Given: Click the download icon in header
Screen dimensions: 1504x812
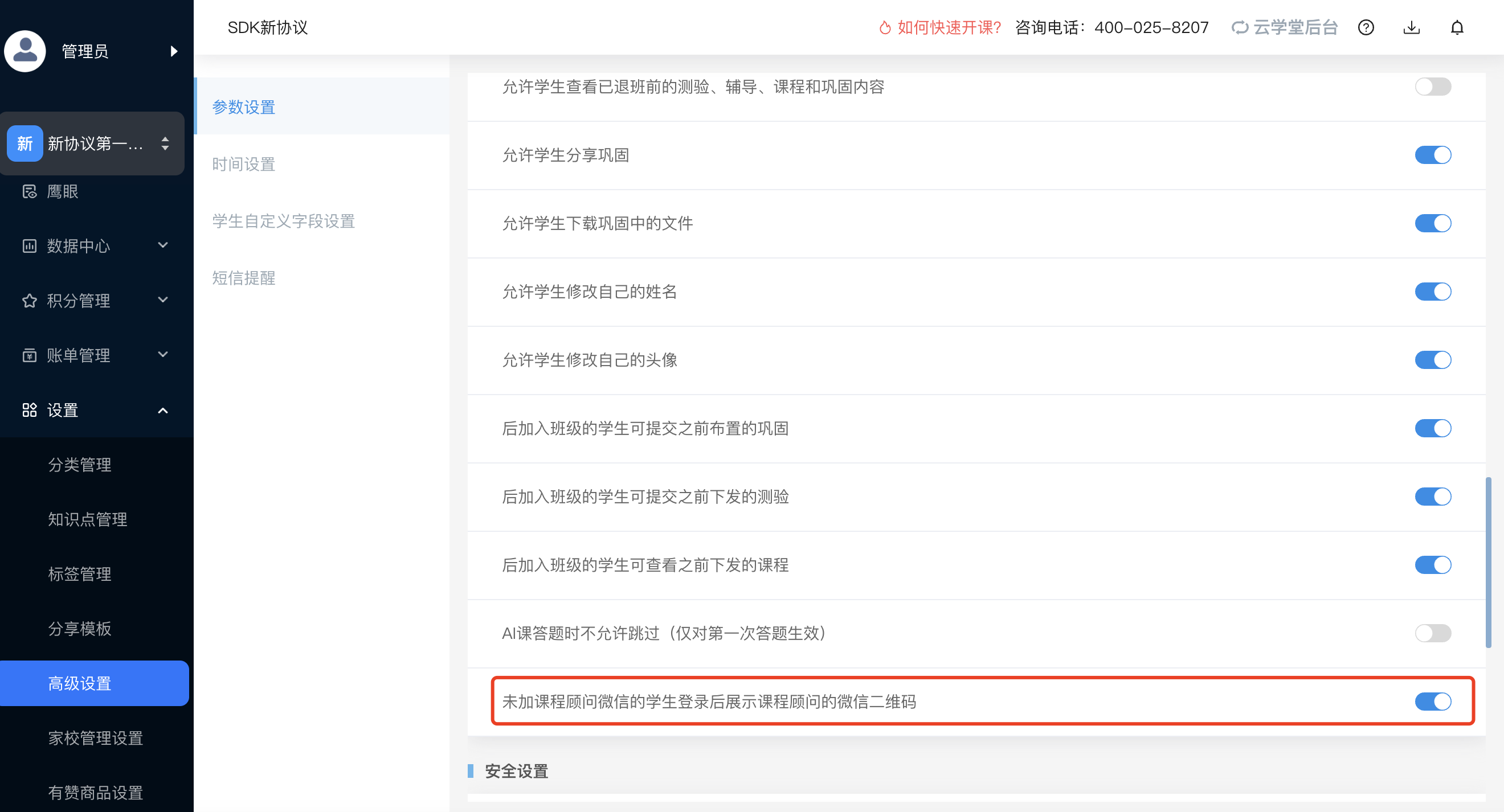Looking at the screenshot, I should pyautogui.click(x=1411, y=27).
